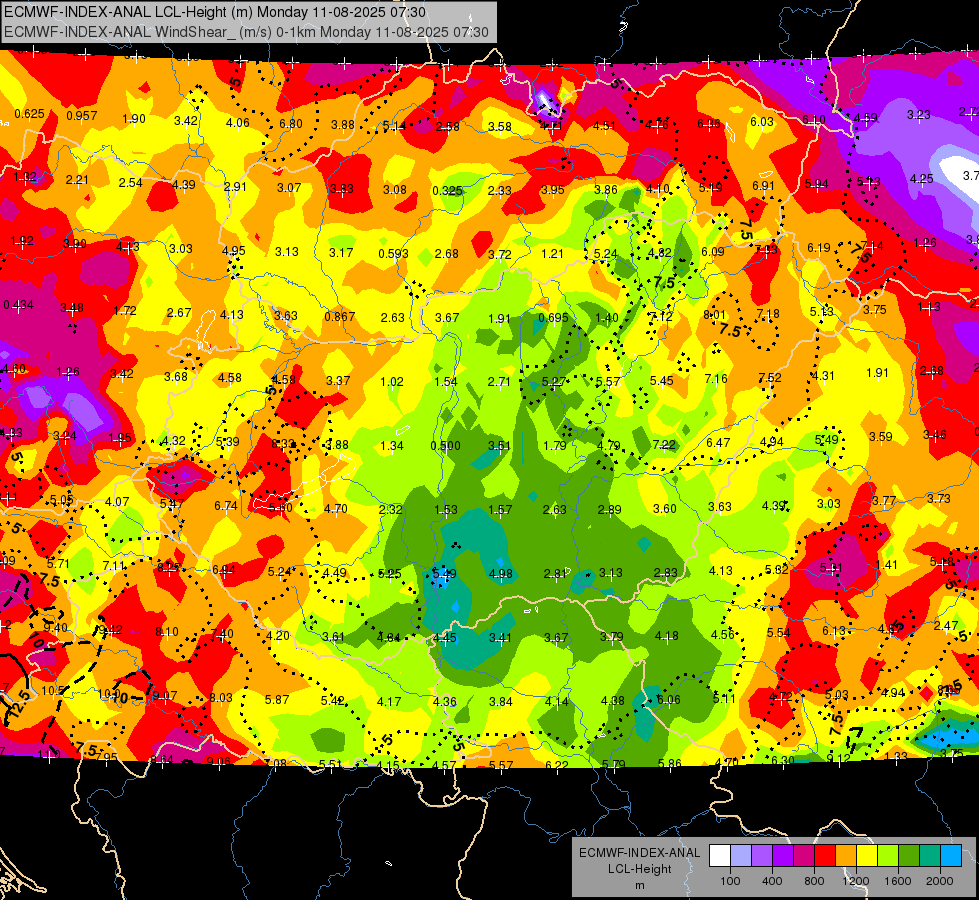Pick the orange legend swatch
This screenshot has width=979, height=900.
[x=846, y=856]
